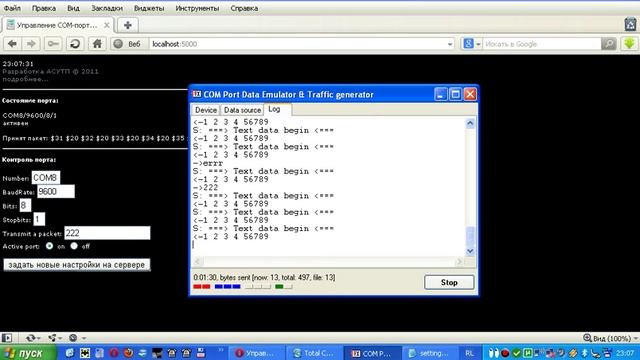Open the Вид menu
The width and height of the screenshot is (640, 360).
click(73, 8)
